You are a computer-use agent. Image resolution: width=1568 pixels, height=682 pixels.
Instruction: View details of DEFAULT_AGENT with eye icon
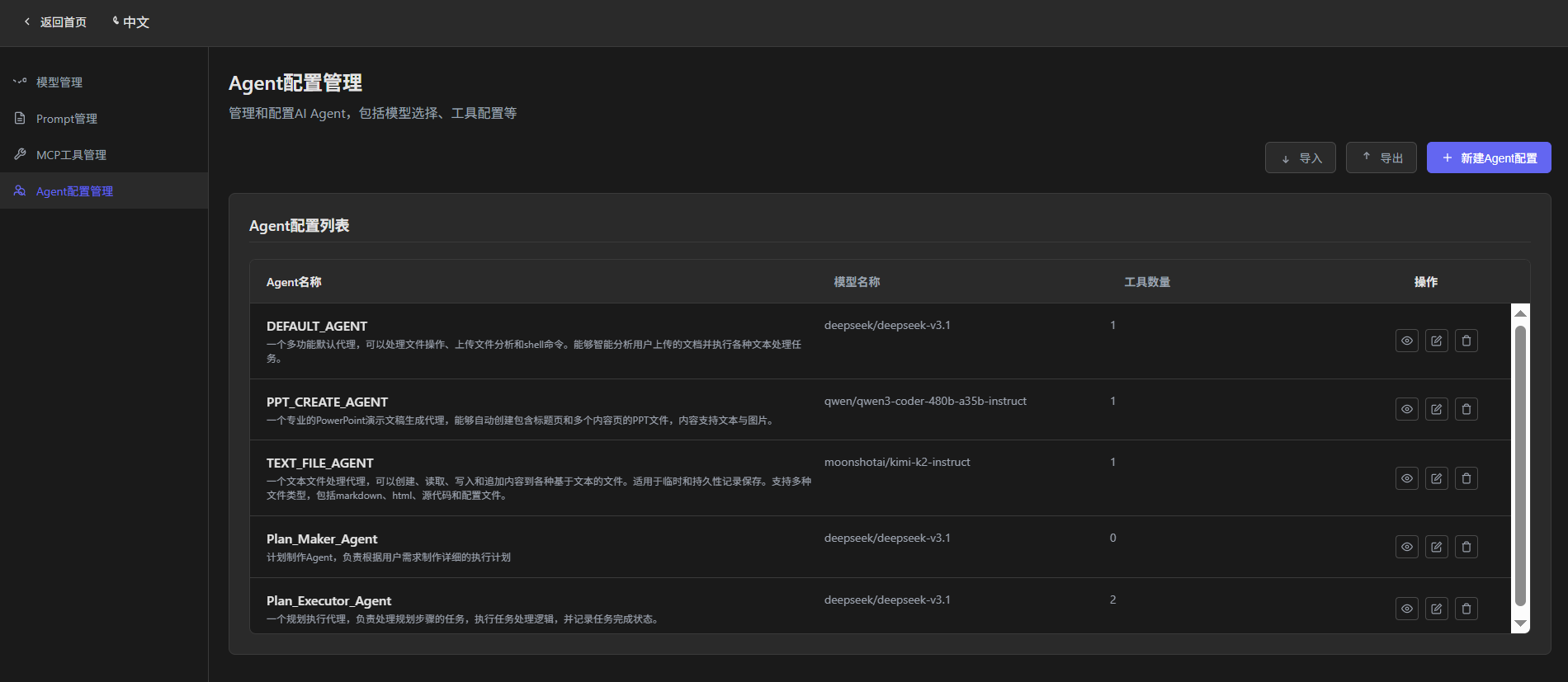click(x=1407, y=341)
